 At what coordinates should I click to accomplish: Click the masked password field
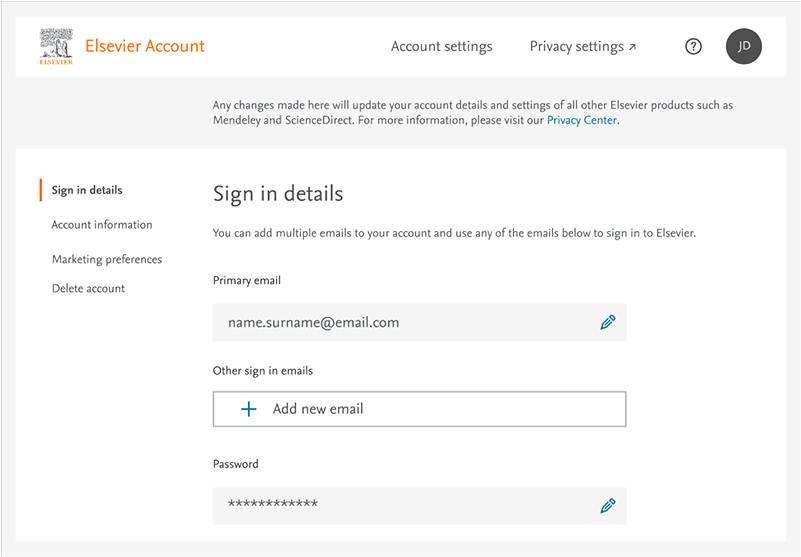(x=400, y=505)
